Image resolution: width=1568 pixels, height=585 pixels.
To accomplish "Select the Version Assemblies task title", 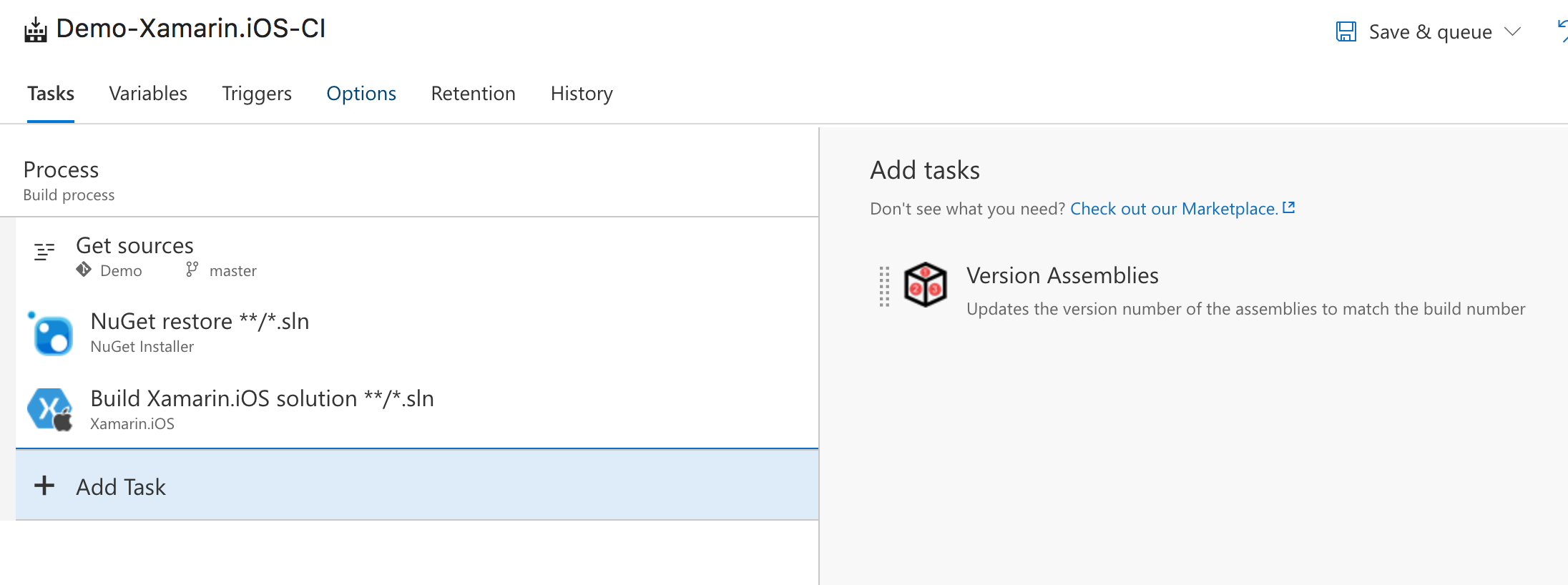I will coord(1062,275).
